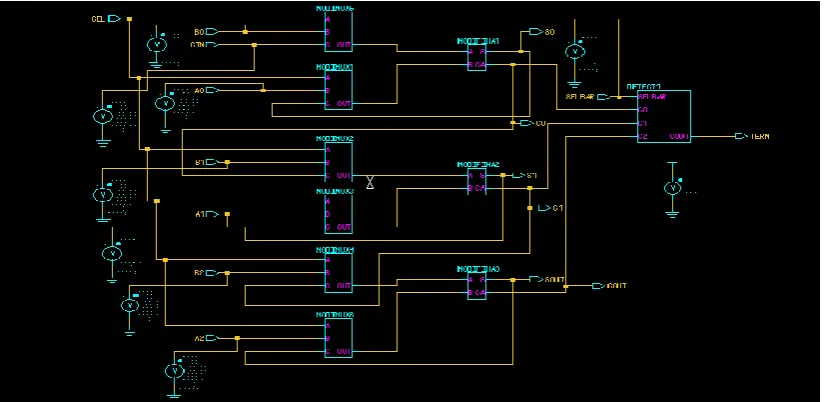Select the voltage source wired to B2

(129, 305)
